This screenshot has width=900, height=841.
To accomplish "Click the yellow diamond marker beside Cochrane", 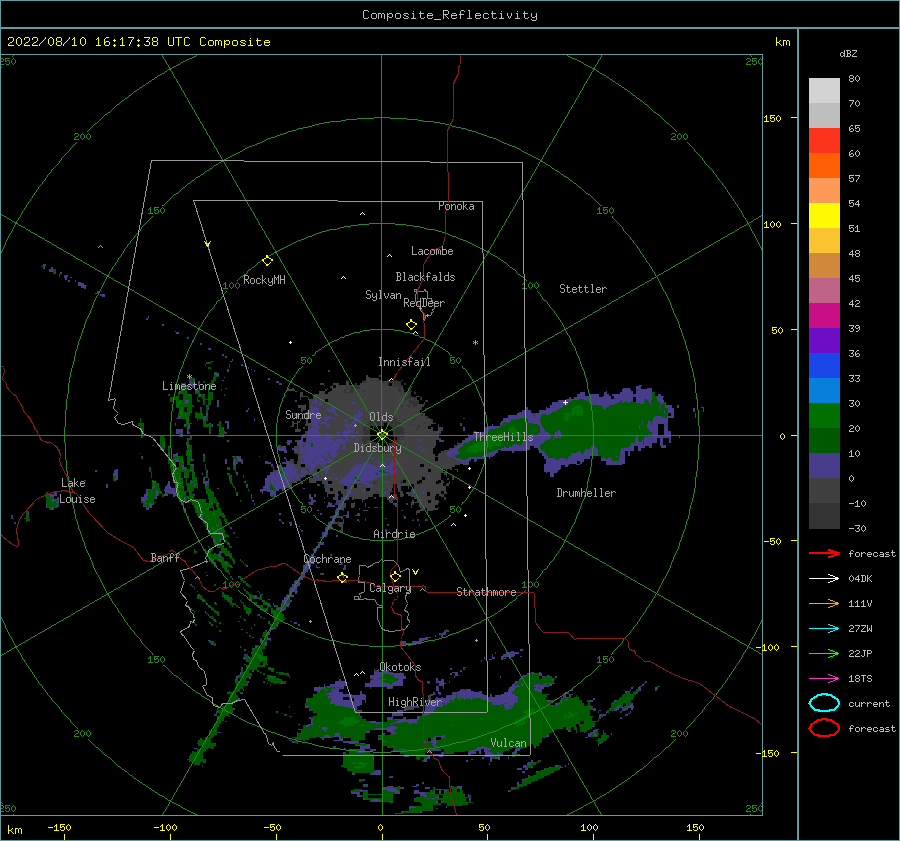I will coord(343,577).
